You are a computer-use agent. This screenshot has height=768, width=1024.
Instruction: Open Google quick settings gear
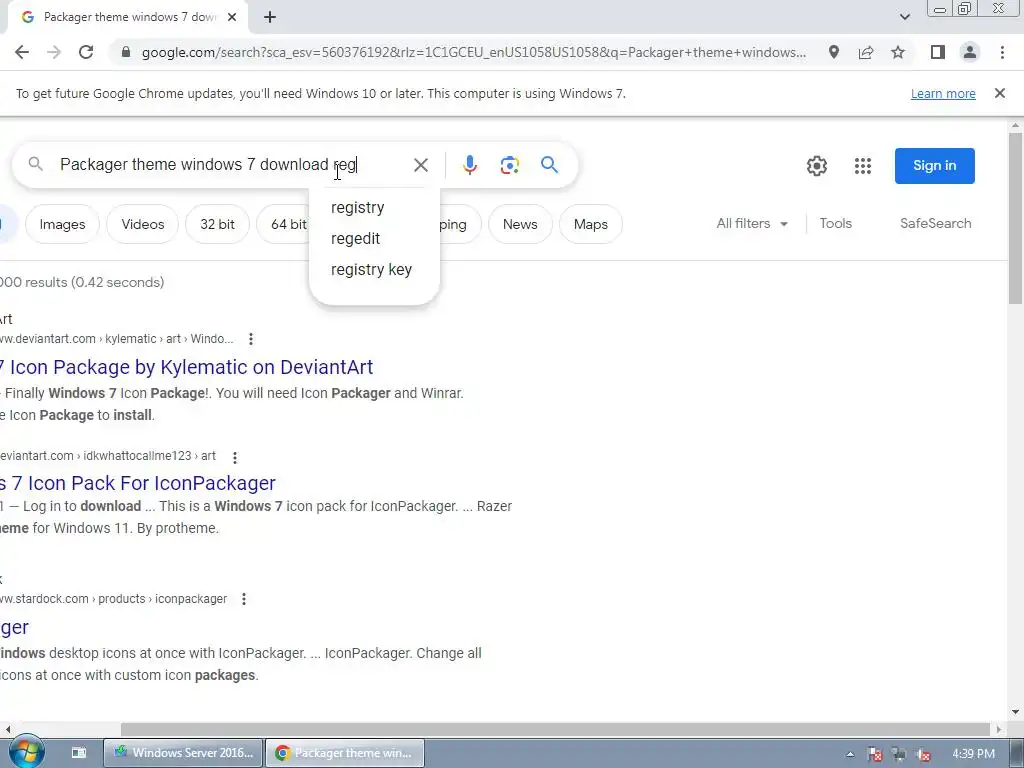tap(816, 166)
